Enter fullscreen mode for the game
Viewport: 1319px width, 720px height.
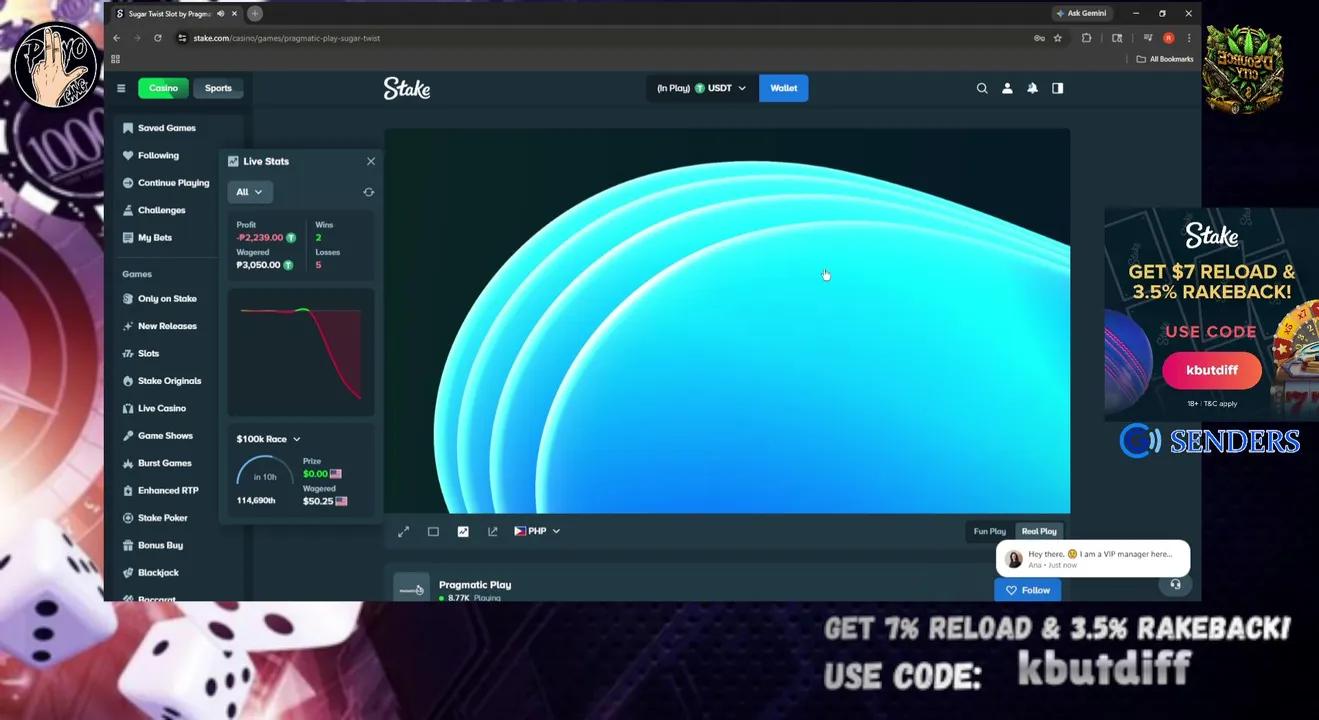click(x=403, y=531)
